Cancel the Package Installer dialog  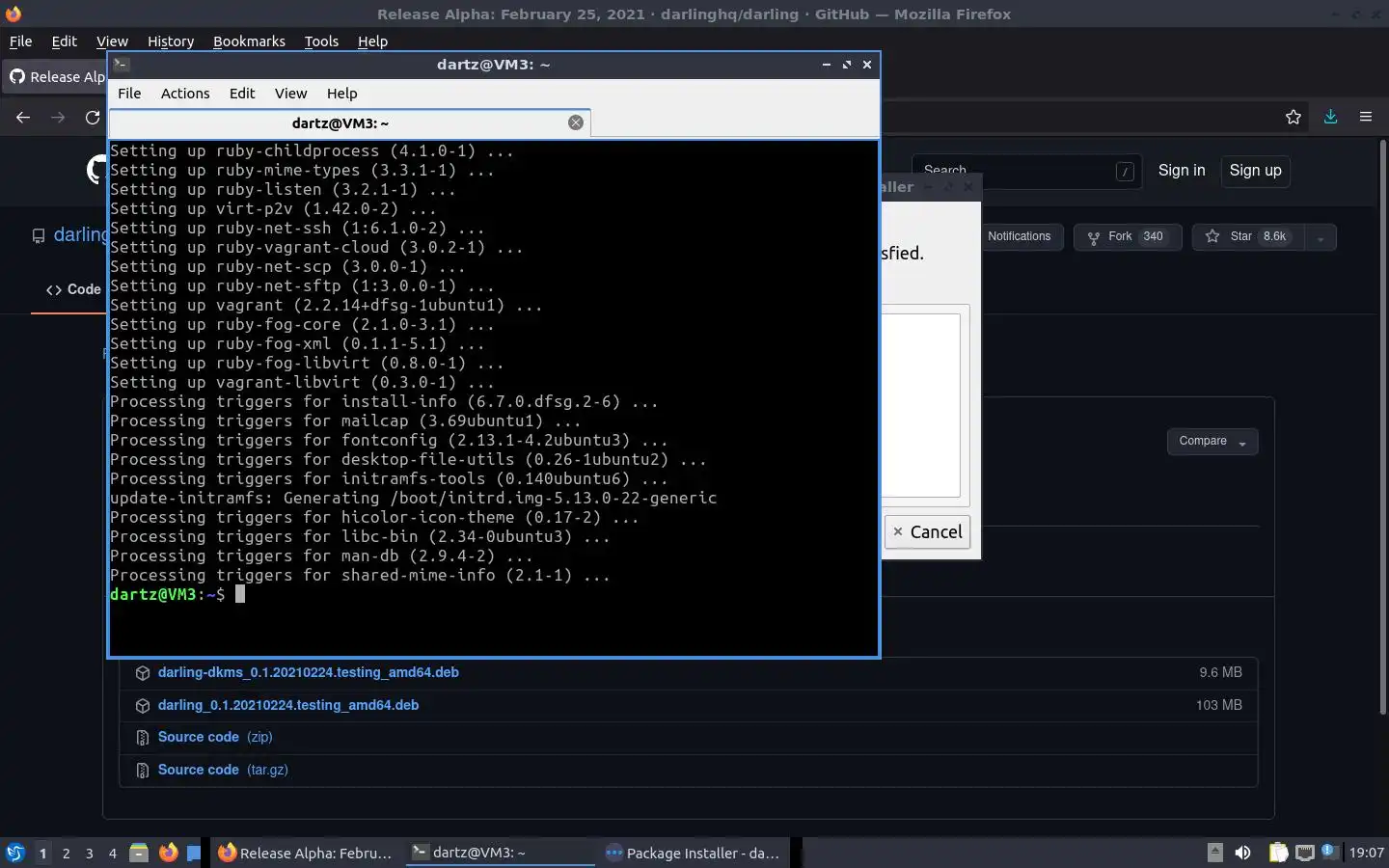click(927, 531)
